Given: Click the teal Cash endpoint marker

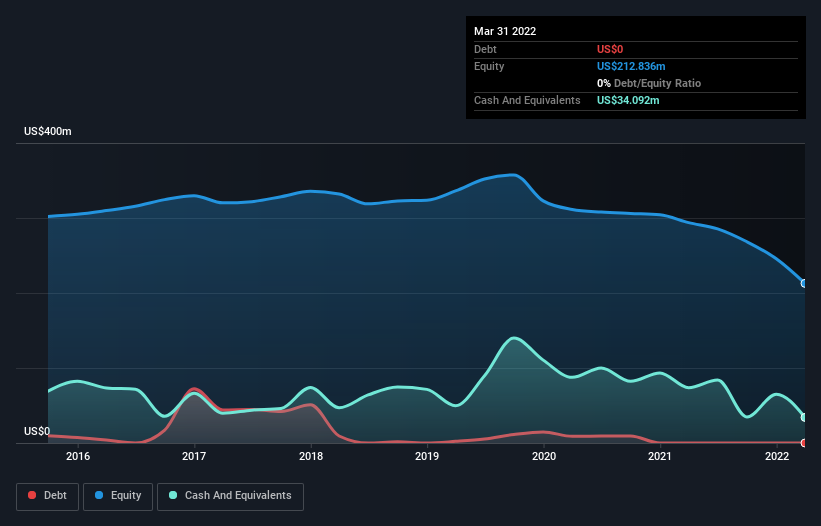Looking at the screenshot, I should [x=804, y=417].
